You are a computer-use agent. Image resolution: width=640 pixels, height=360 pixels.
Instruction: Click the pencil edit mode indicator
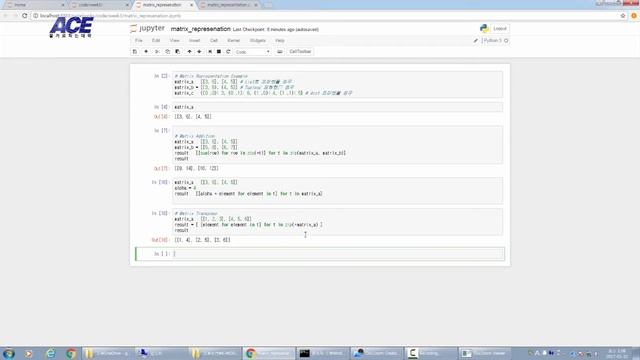pyautogui.click(x=476, y=41)
